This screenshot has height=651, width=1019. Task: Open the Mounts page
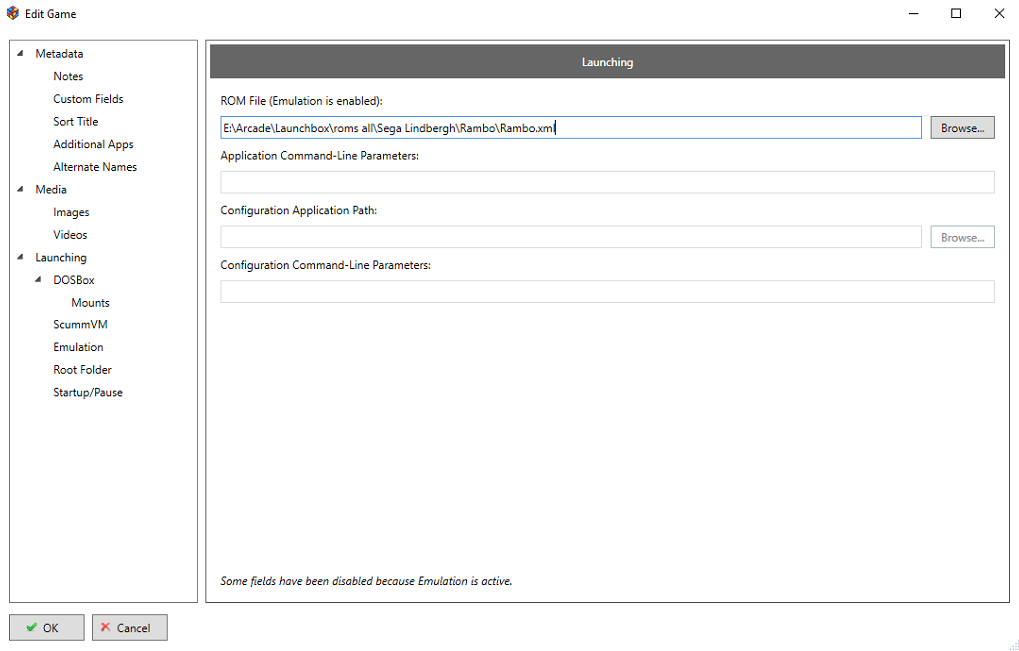[90, 303]
